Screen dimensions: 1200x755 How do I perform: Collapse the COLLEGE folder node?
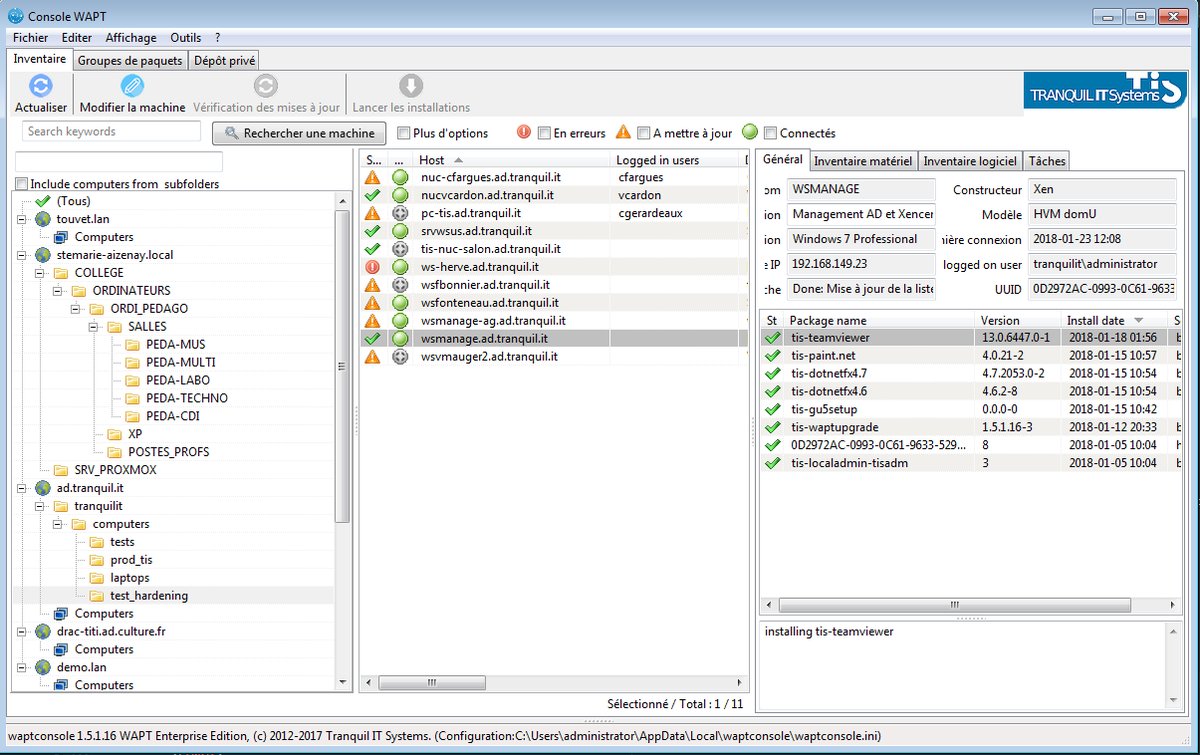pos(39,273)
